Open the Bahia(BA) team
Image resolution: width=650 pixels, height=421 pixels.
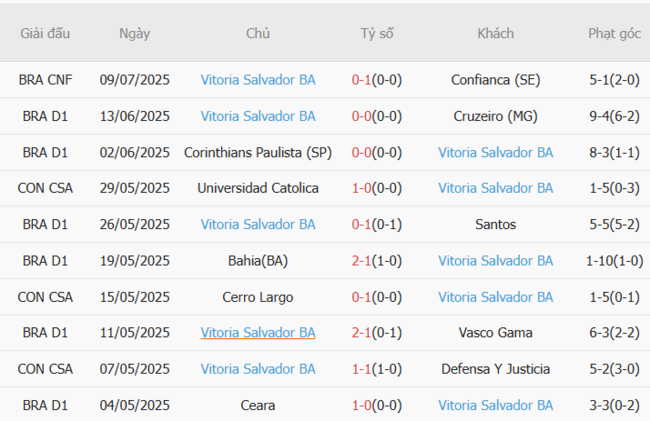click(x=258, y=261)
